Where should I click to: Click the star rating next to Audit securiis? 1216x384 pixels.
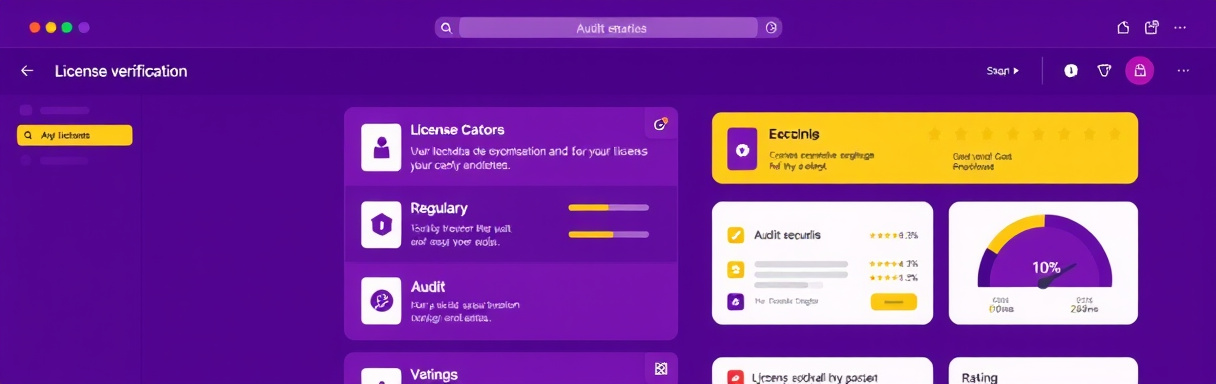coord(894,236)
